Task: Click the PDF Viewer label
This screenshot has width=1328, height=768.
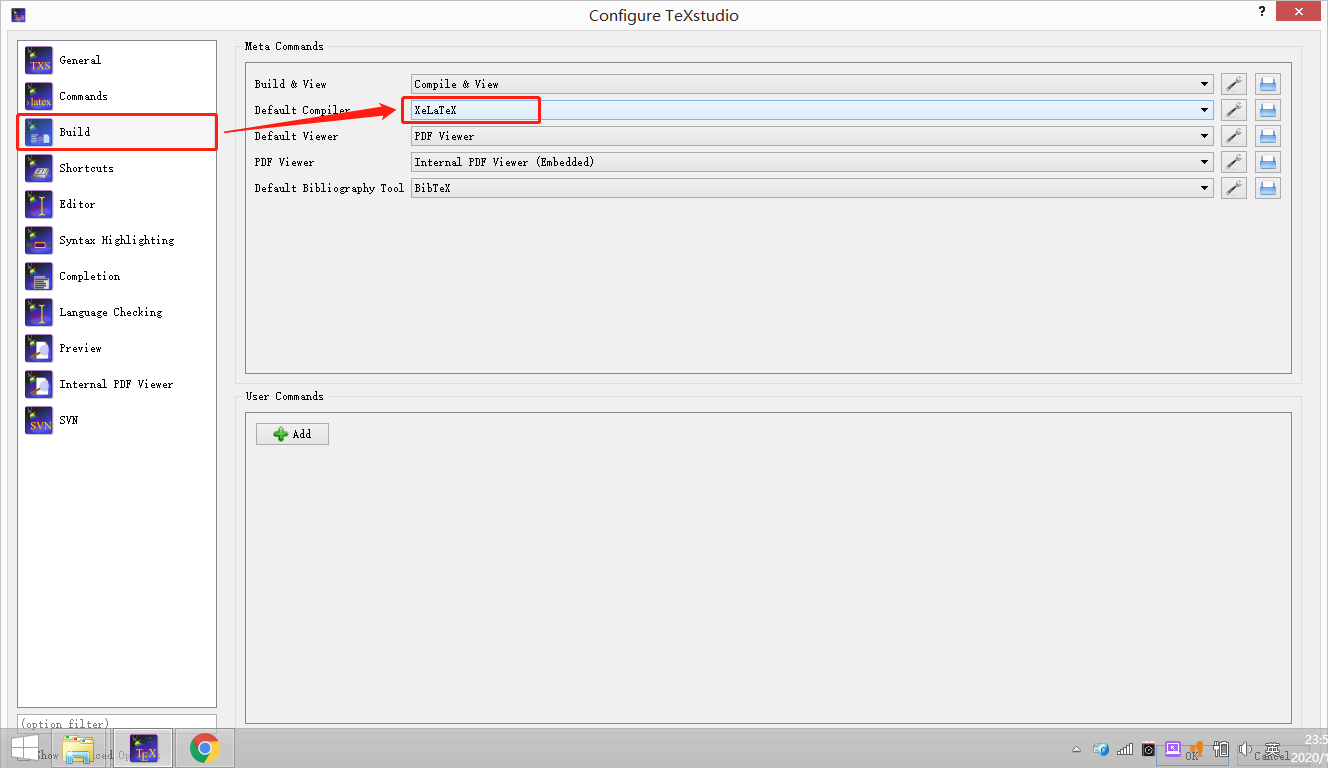Action: pos(284,162)
